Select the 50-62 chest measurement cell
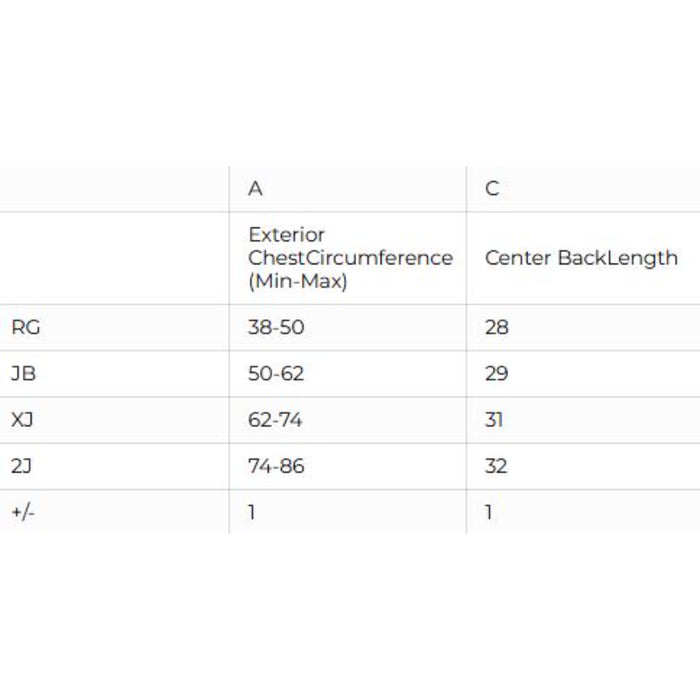 [276, 374]
